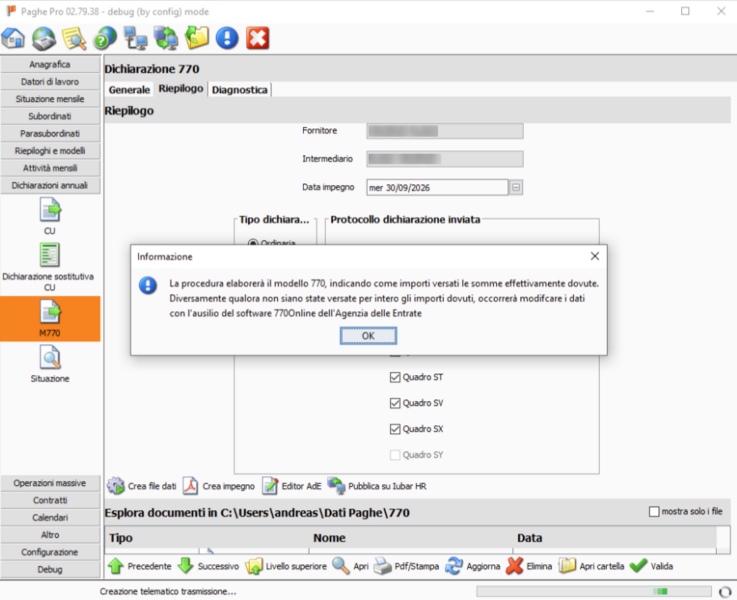Click the status bar spinner icon
The image size is (737, 600).
(725, 591)
